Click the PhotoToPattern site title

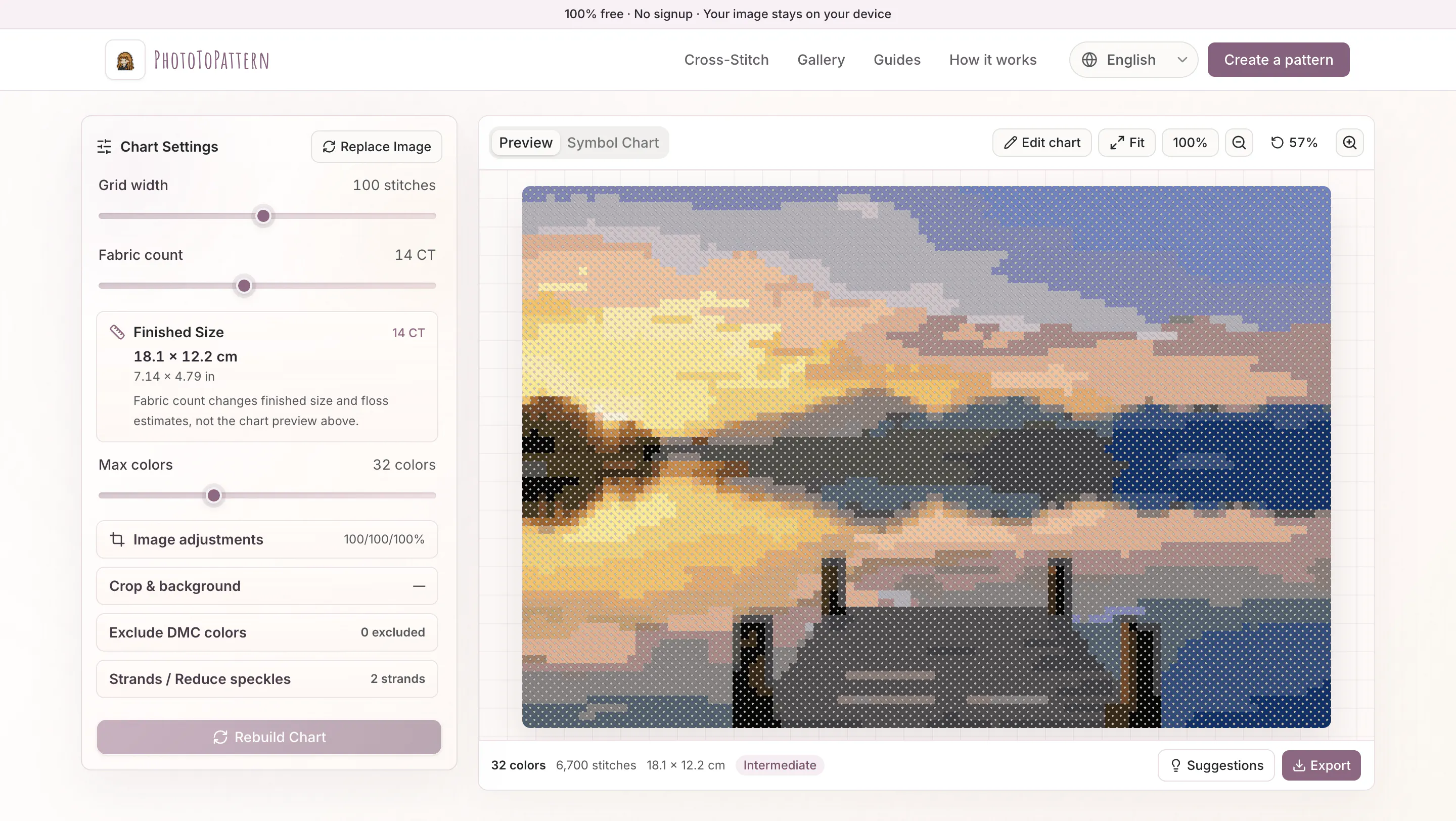point(212,61)
